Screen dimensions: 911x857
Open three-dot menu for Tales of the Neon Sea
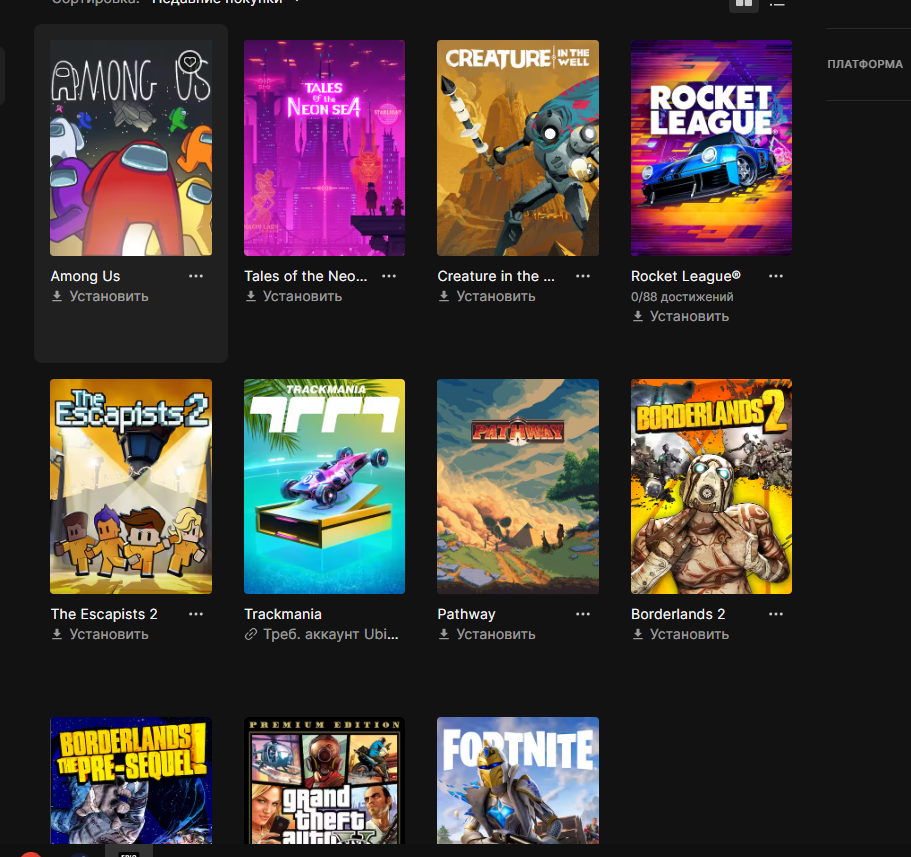coord(389,276)
